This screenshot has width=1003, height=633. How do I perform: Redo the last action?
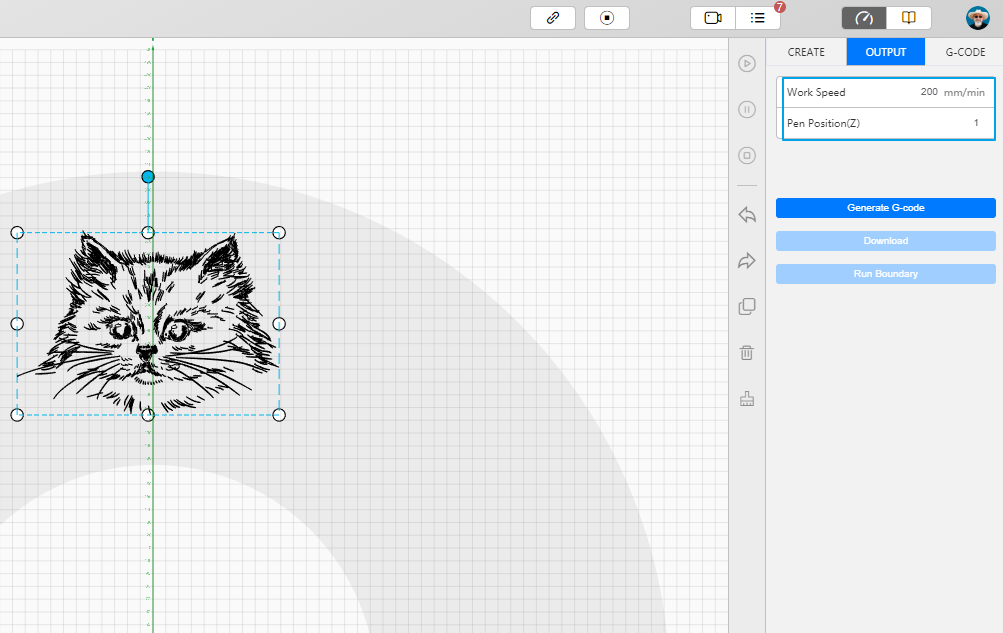746,261
